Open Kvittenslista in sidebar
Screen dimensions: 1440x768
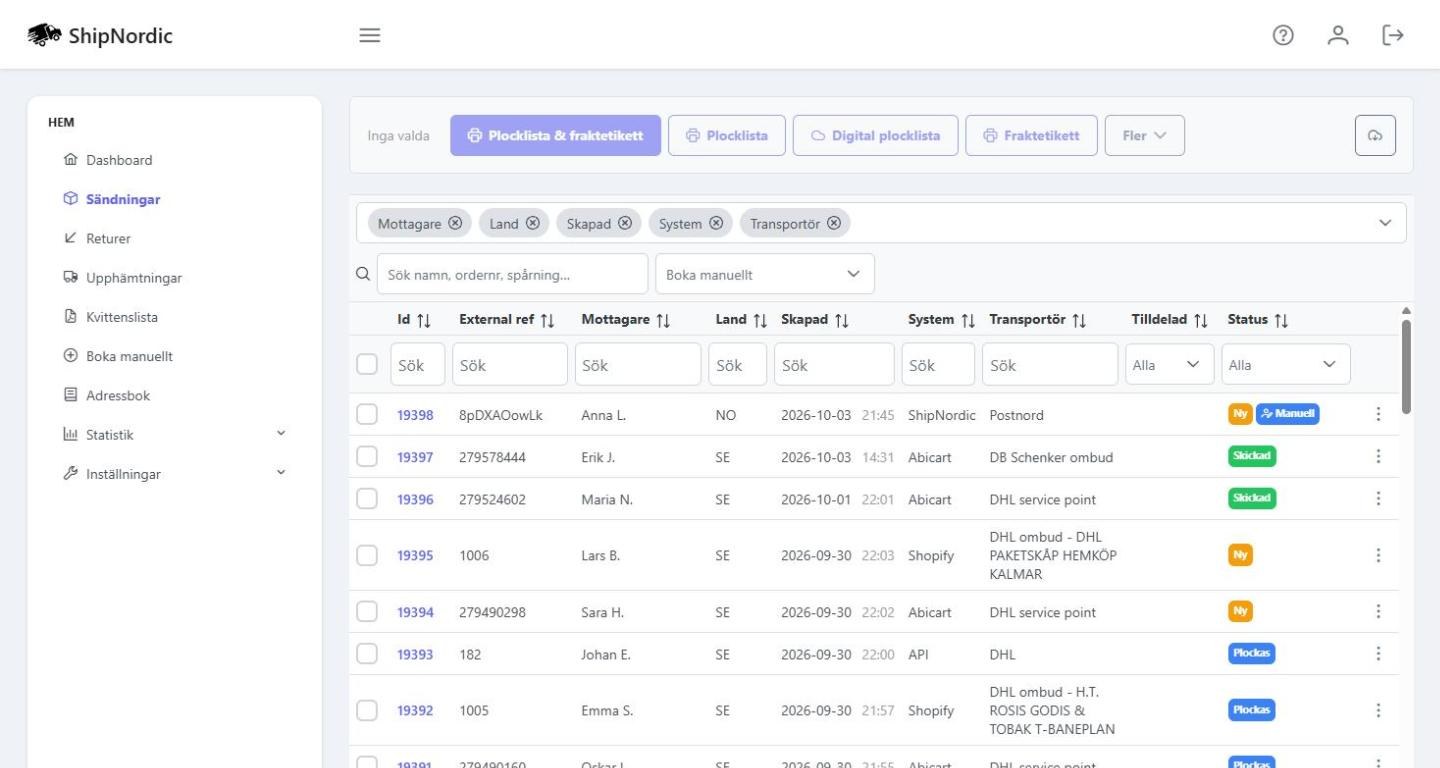110,317
